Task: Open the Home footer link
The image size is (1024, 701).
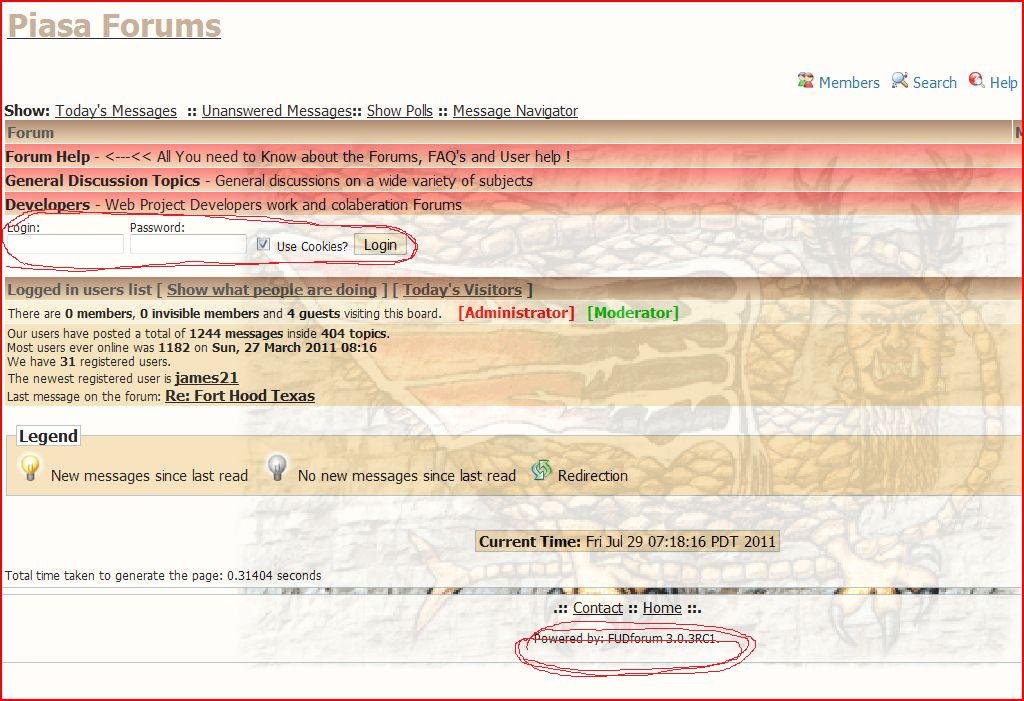Action: coord(662,608)
